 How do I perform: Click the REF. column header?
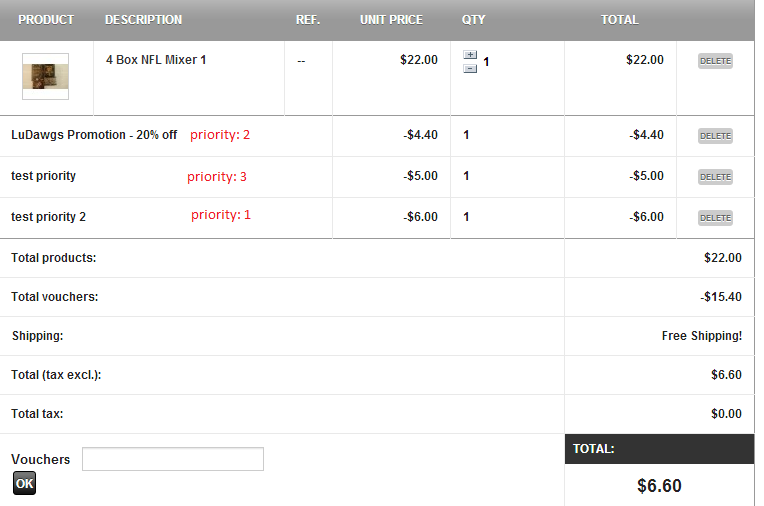point(308,20)
